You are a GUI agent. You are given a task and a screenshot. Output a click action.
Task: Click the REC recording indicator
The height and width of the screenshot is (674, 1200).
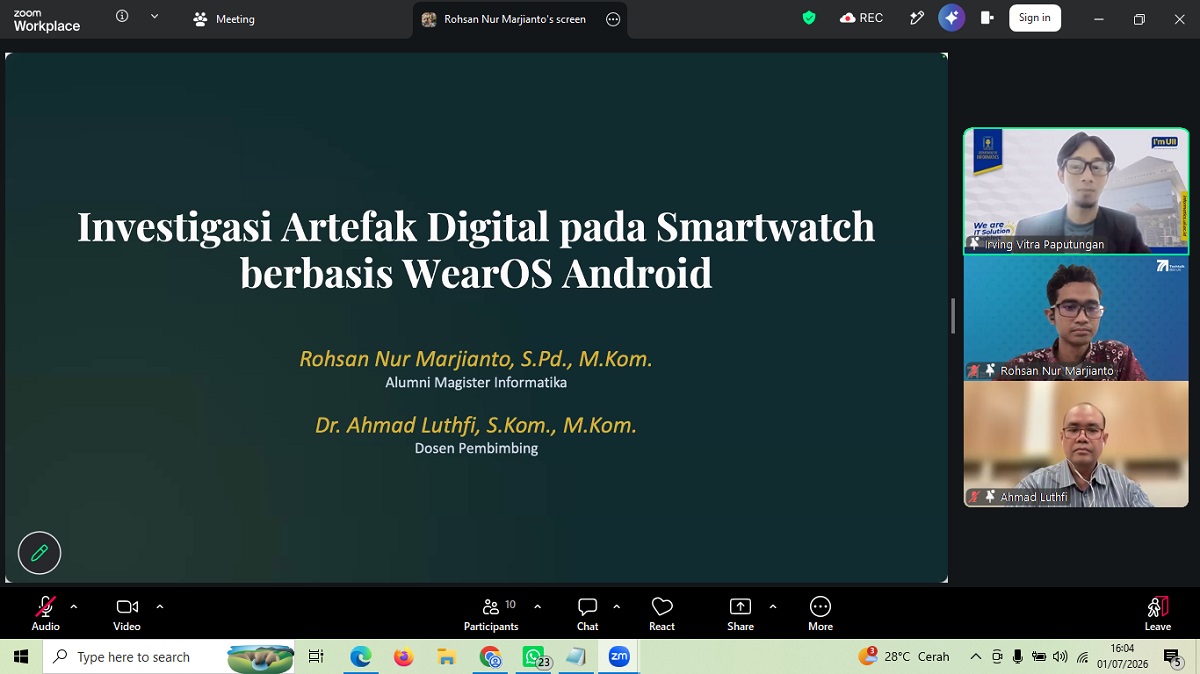pos(862,18)
